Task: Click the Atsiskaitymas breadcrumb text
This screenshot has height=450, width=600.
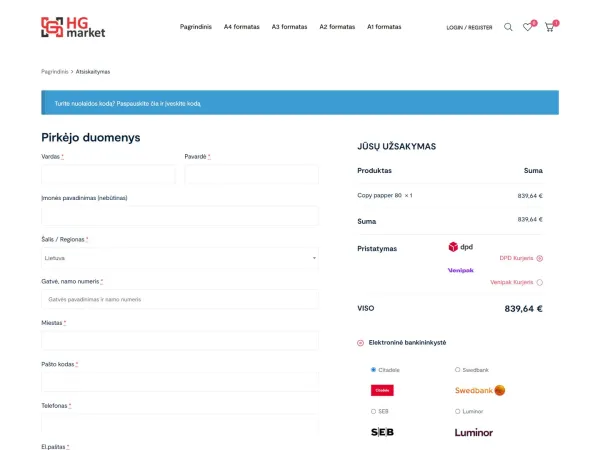Action: pos(93,72)
